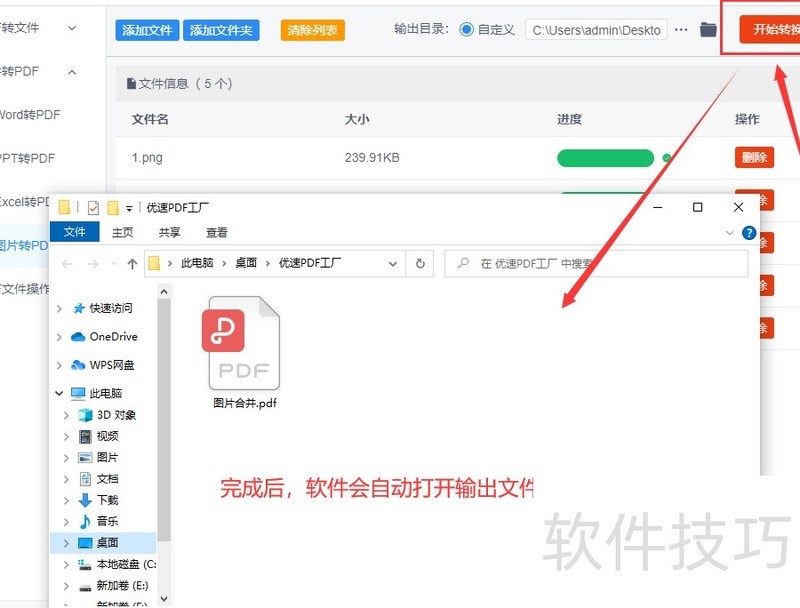Click the green progress bar of 1.png
The image size is (800, 608).
coord(605,158)
